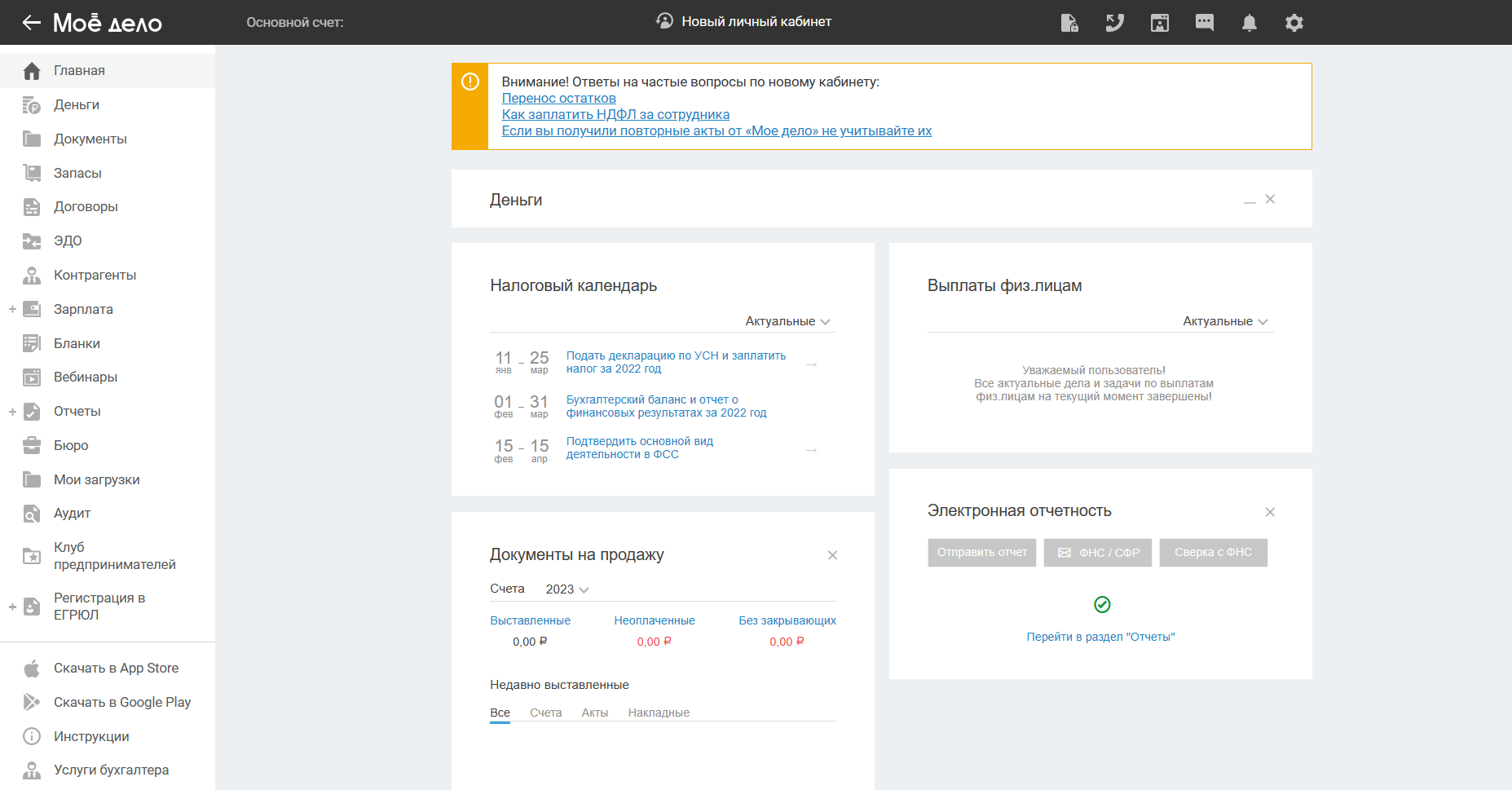
Task: Open the Перенос остатков link
Action: click(558, 98)
